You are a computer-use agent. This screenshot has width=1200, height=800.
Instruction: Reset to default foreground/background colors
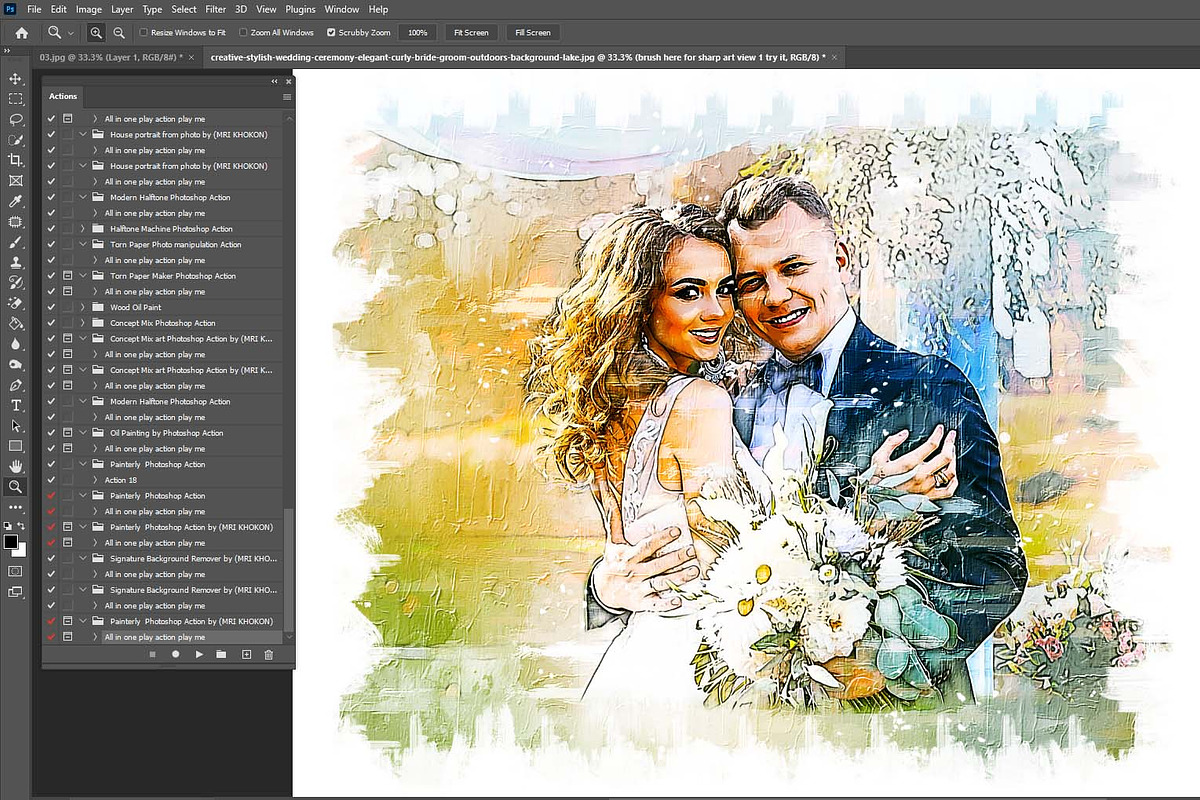(x=8, y=526)
